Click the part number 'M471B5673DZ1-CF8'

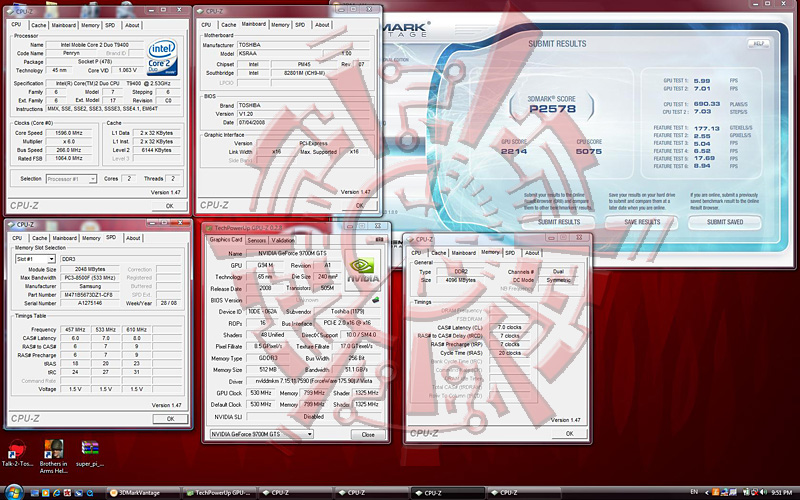click(89, 295)
